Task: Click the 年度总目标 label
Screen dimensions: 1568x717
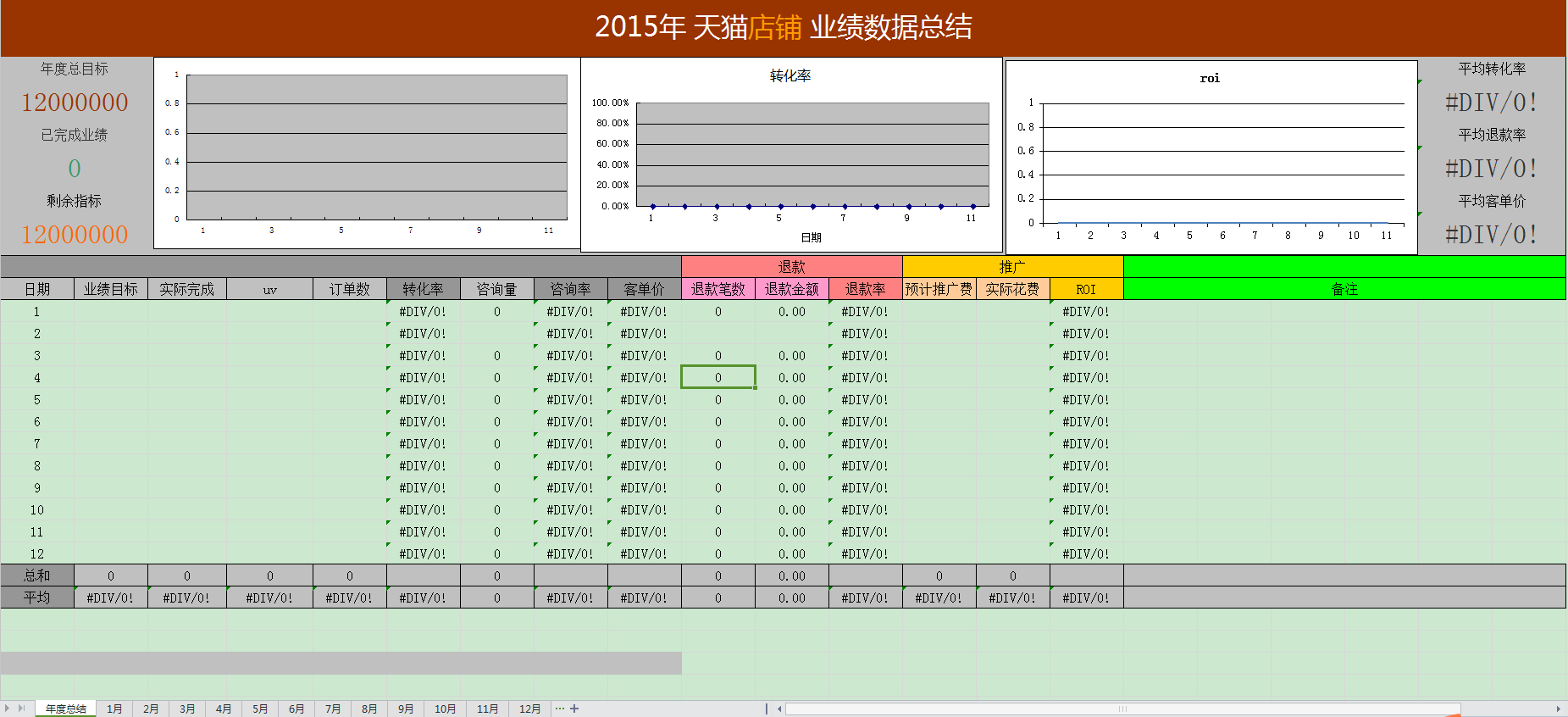Action: 75,69
